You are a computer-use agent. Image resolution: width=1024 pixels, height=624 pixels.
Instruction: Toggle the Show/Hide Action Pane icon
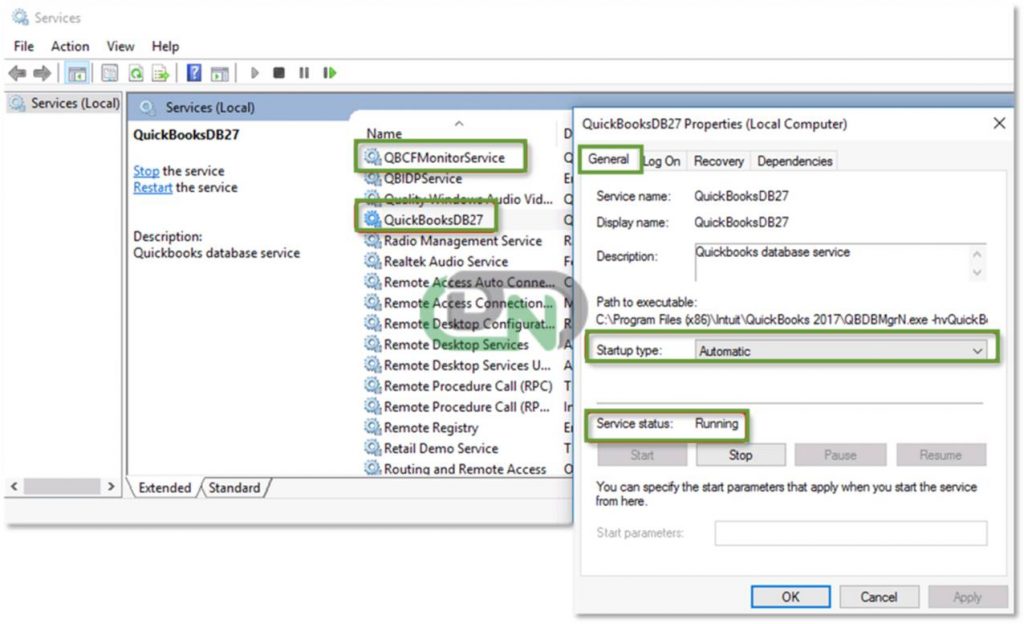(219, 73)
